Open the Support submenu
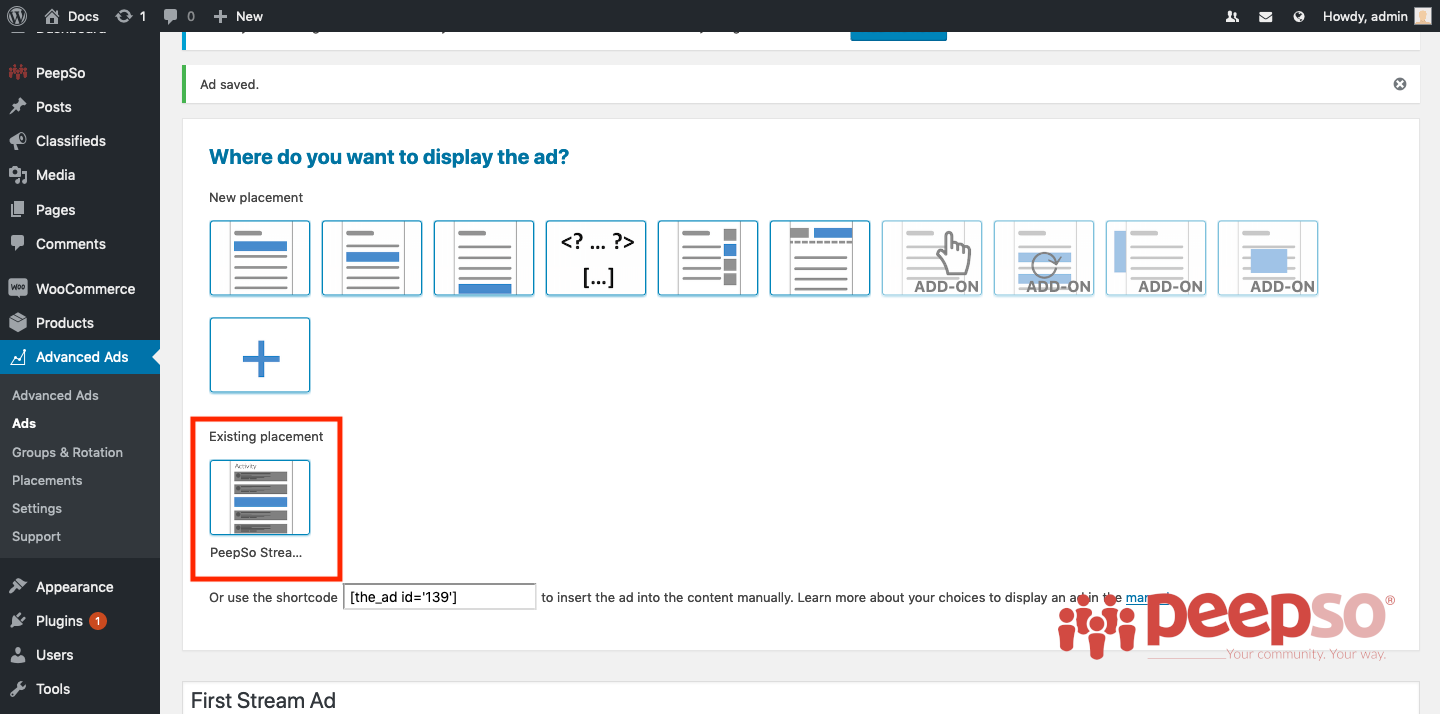1440x714 pixels. point(36,536)
